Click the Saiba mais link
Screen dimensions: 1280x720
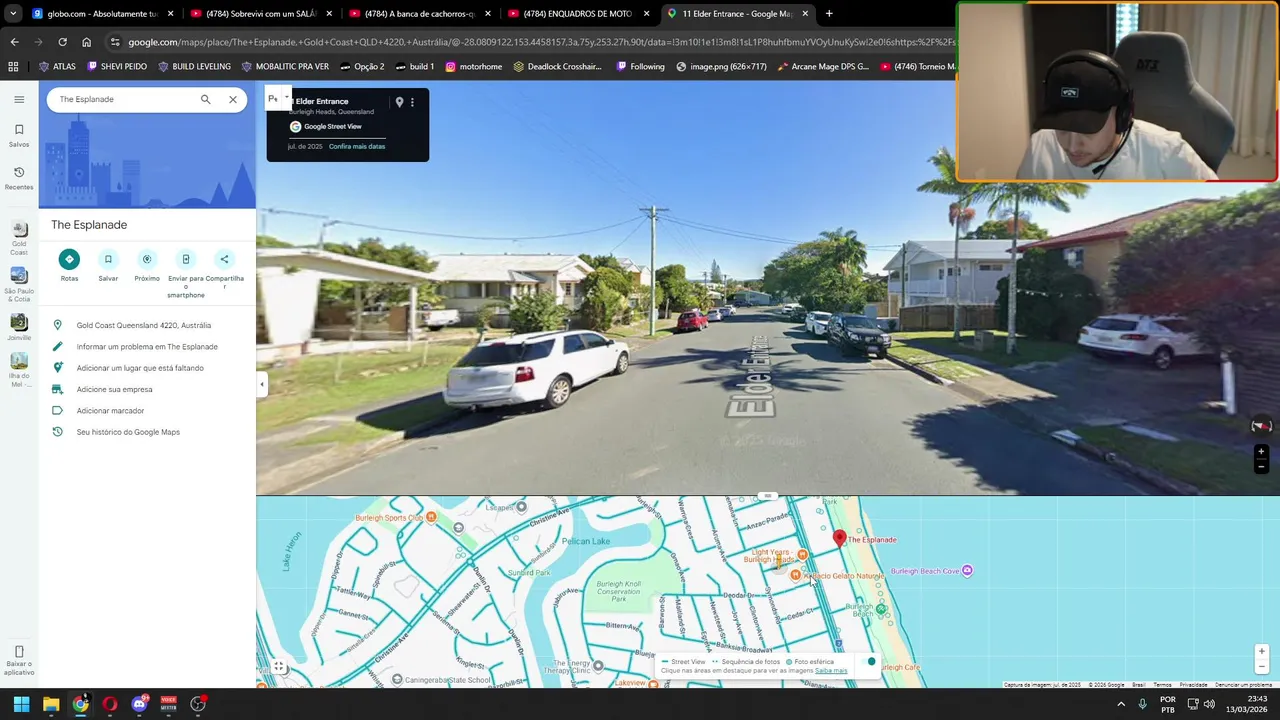831,671
